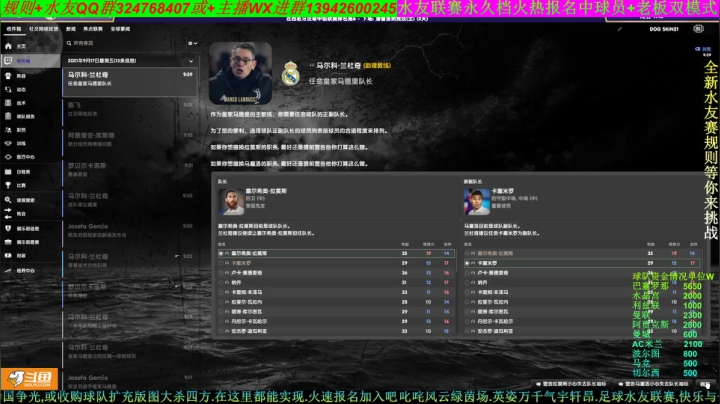Open the Team Report (球队报告) sidebar icon

(x=8, y=116)
